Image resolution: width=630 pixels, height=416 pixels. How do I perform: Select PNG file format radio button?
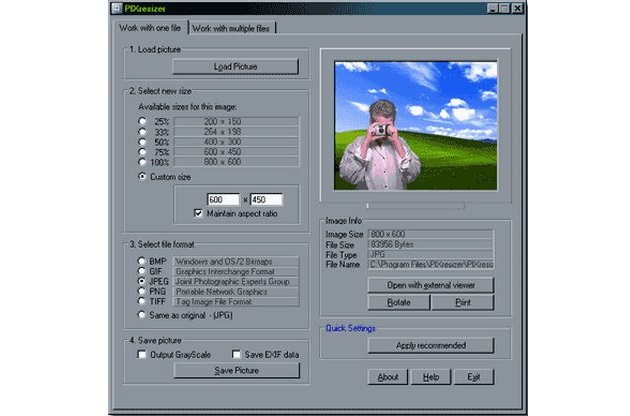(x=141, y=291)
